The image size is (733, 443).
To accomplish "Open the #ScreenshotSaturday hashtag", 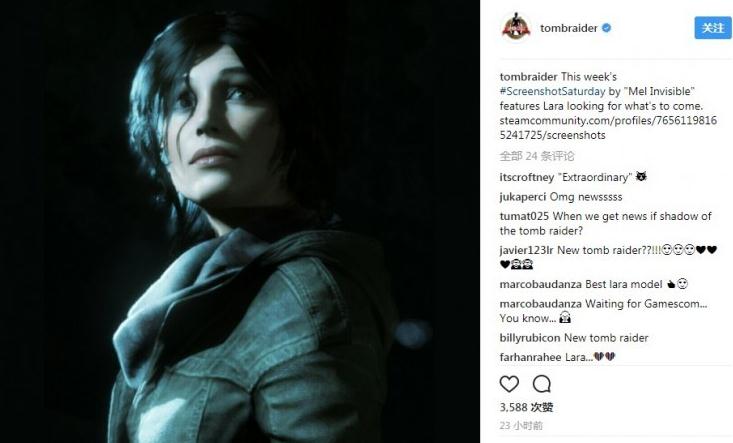I will pos(552,91).
